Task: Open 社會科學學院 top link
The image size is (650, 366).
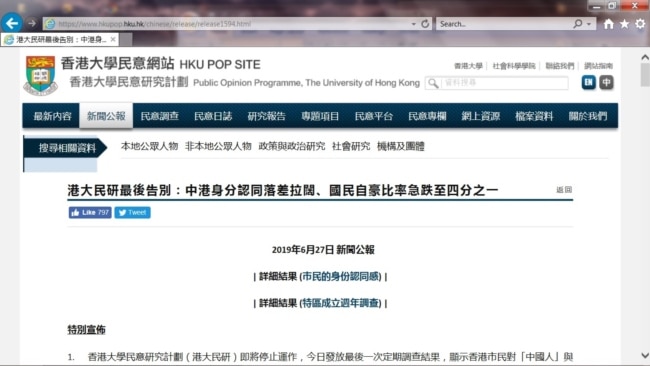Action: 514,66
